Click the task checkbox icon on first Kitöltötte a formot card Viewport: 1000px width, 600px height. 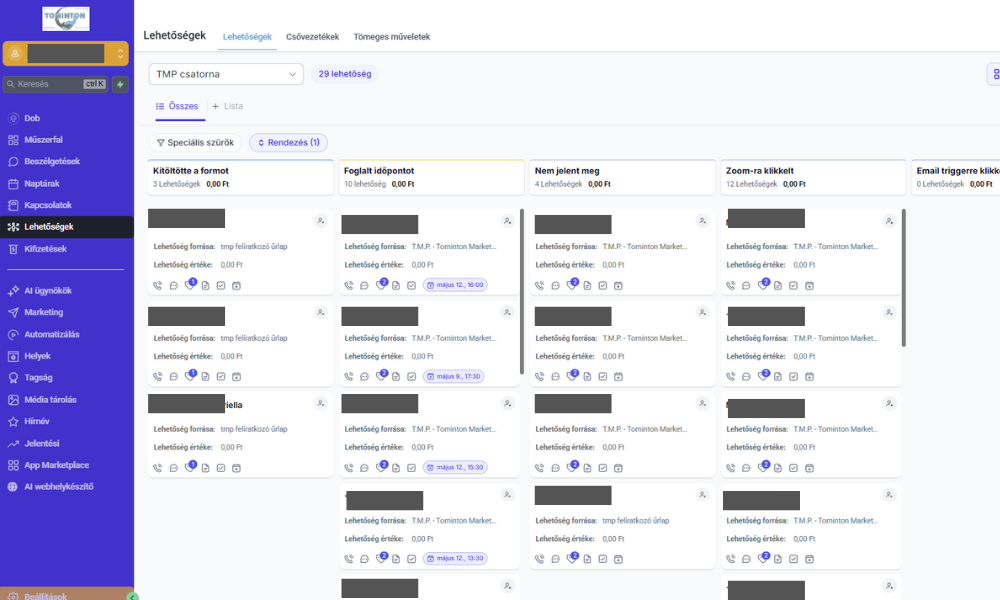pyautogui.click(x=220, y=285)
